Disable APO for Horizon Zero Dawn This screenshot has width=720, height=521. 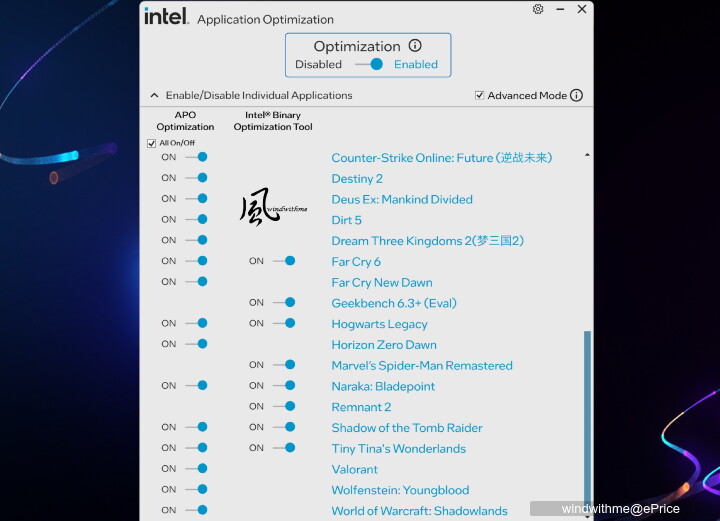[196, 344]
